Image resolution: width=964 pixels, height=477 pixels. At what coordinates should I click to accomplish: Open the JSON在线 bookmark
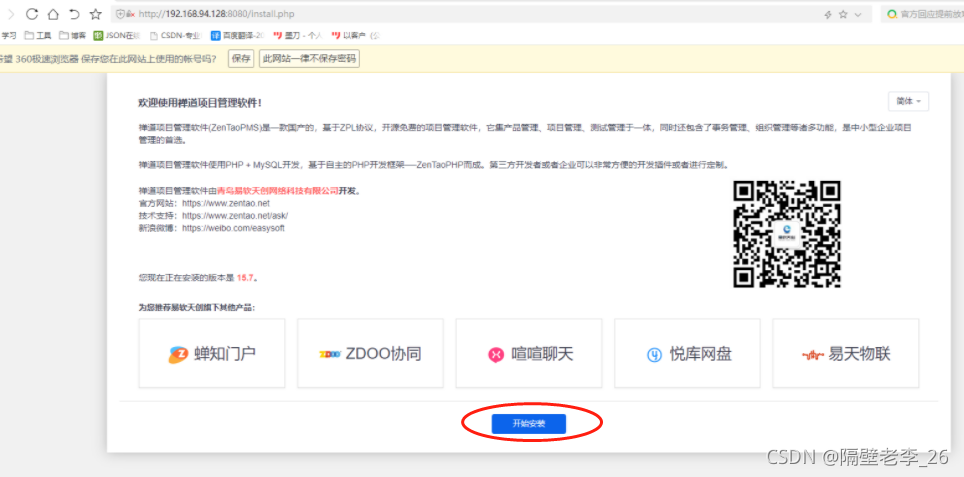(117, 36)
